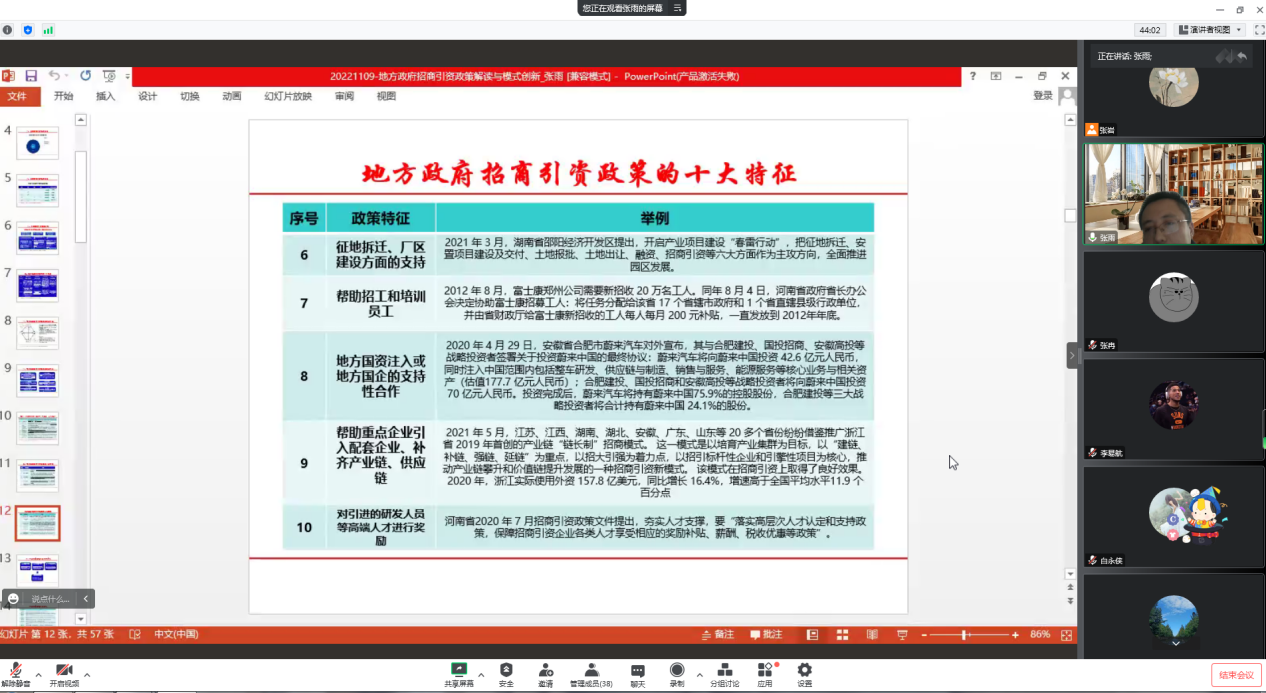Expand share options arrow next to 共享屏幕
The width and height of the screenshot is (1266, 693).
(483, 674)
